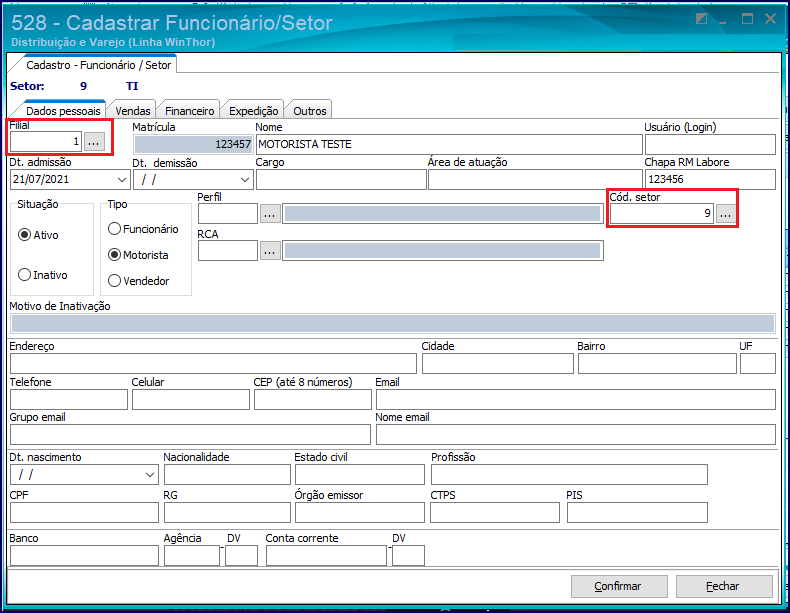Click the Confirmar button
790x613 pixels.
click(619, 586)
